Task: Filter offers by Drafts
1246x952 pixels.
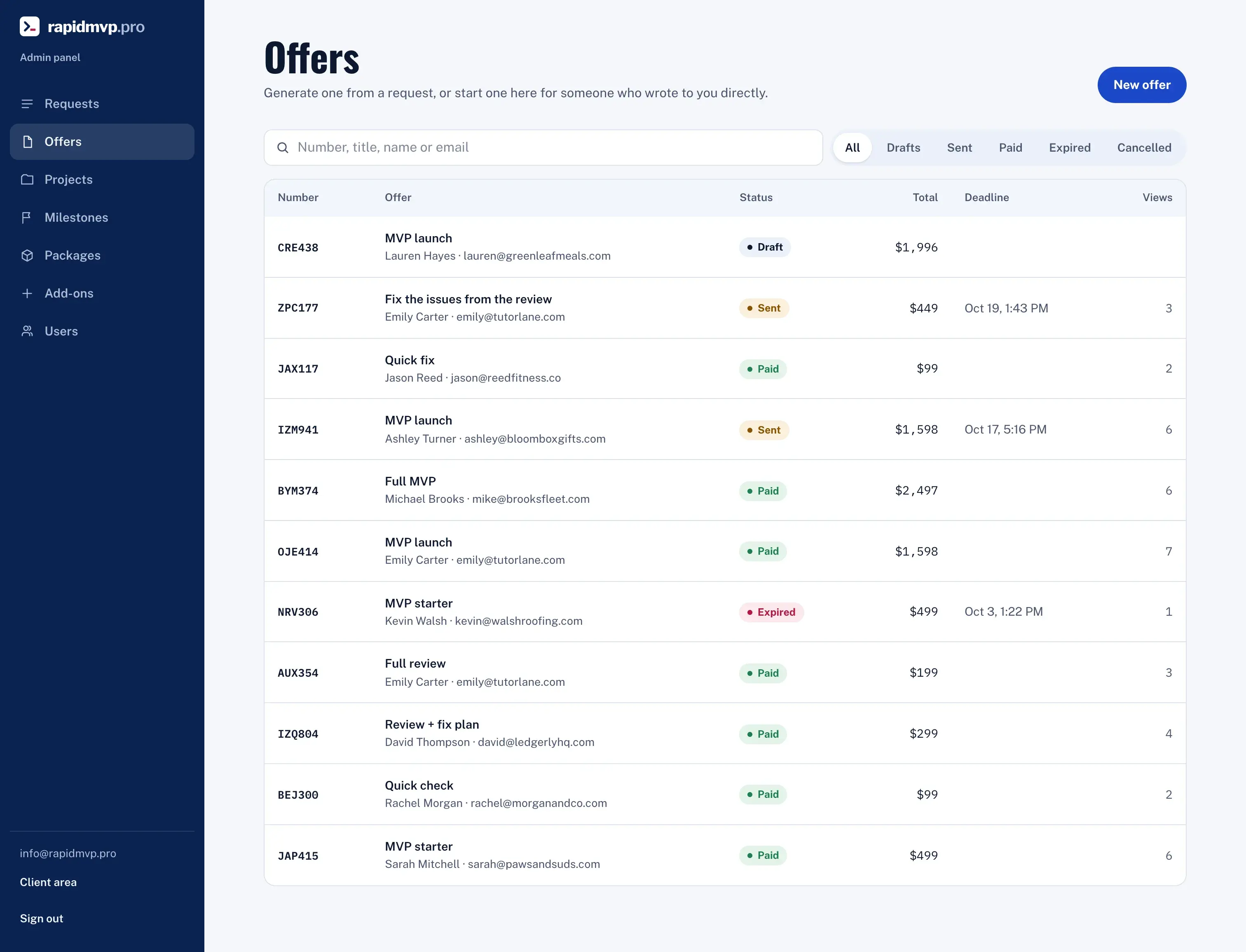Action: [903, 148]
